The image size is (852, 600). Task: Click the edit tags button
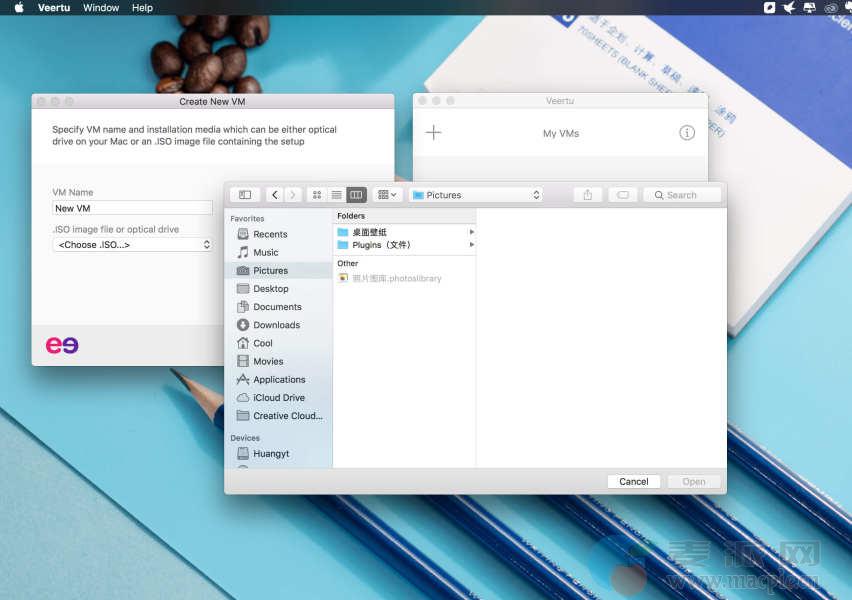(622, 195)
